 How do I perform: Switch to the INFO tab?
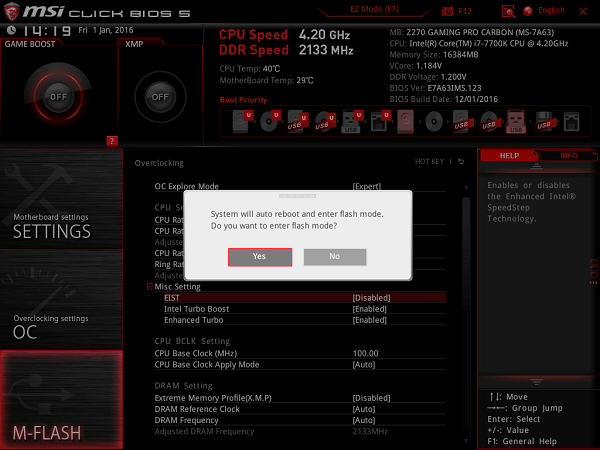[x=569, y=155]
